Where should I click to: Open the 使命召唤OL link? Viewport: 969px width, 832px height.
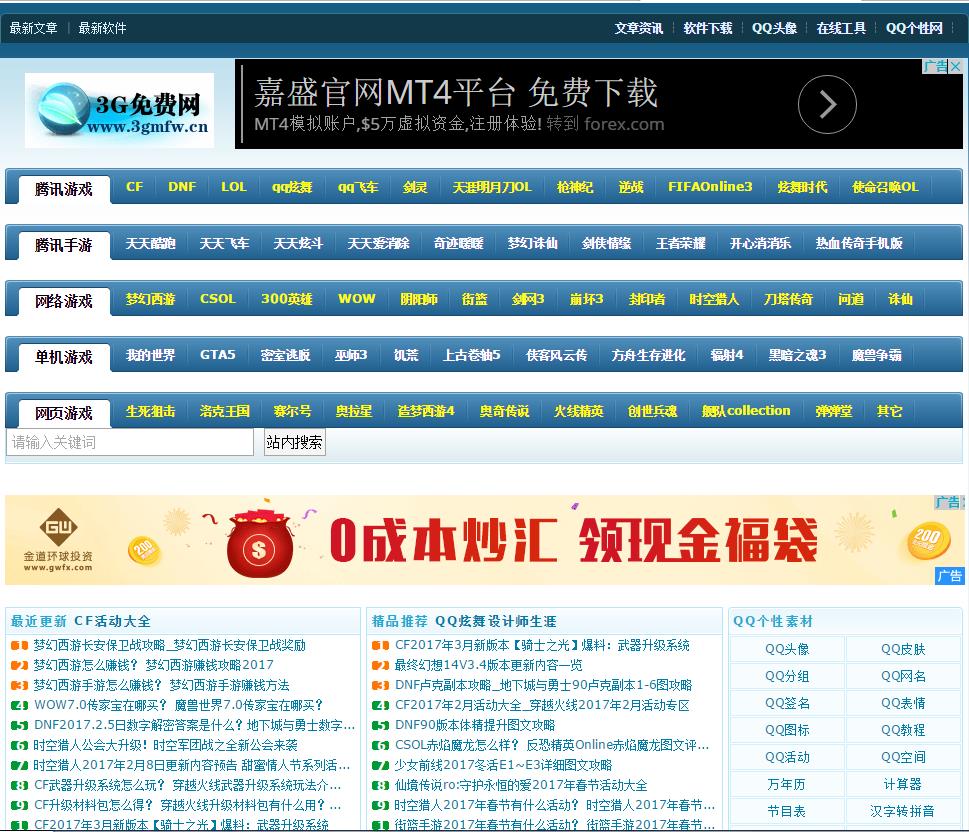(885, 187)
